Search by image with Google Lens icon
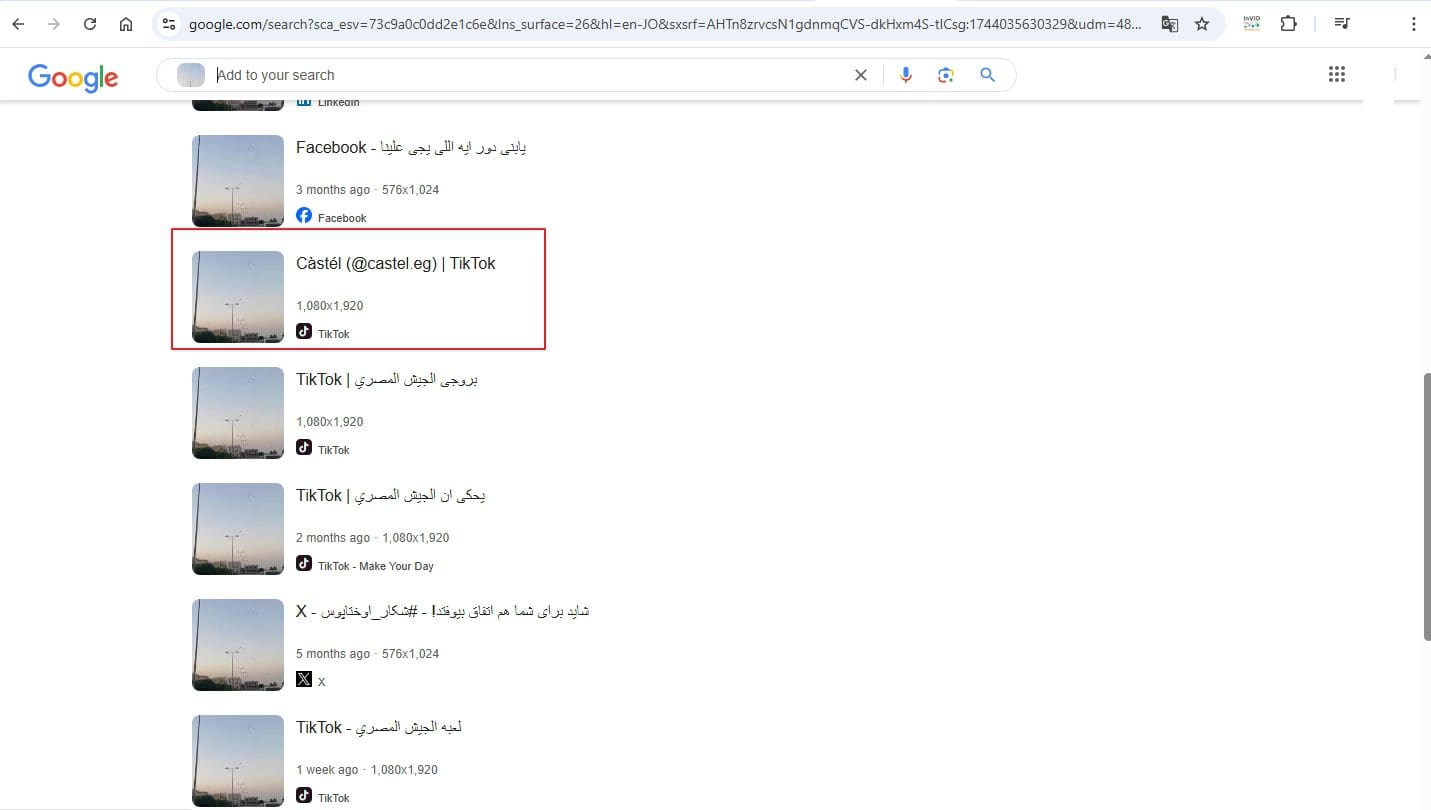 click(x=946, y=75)
